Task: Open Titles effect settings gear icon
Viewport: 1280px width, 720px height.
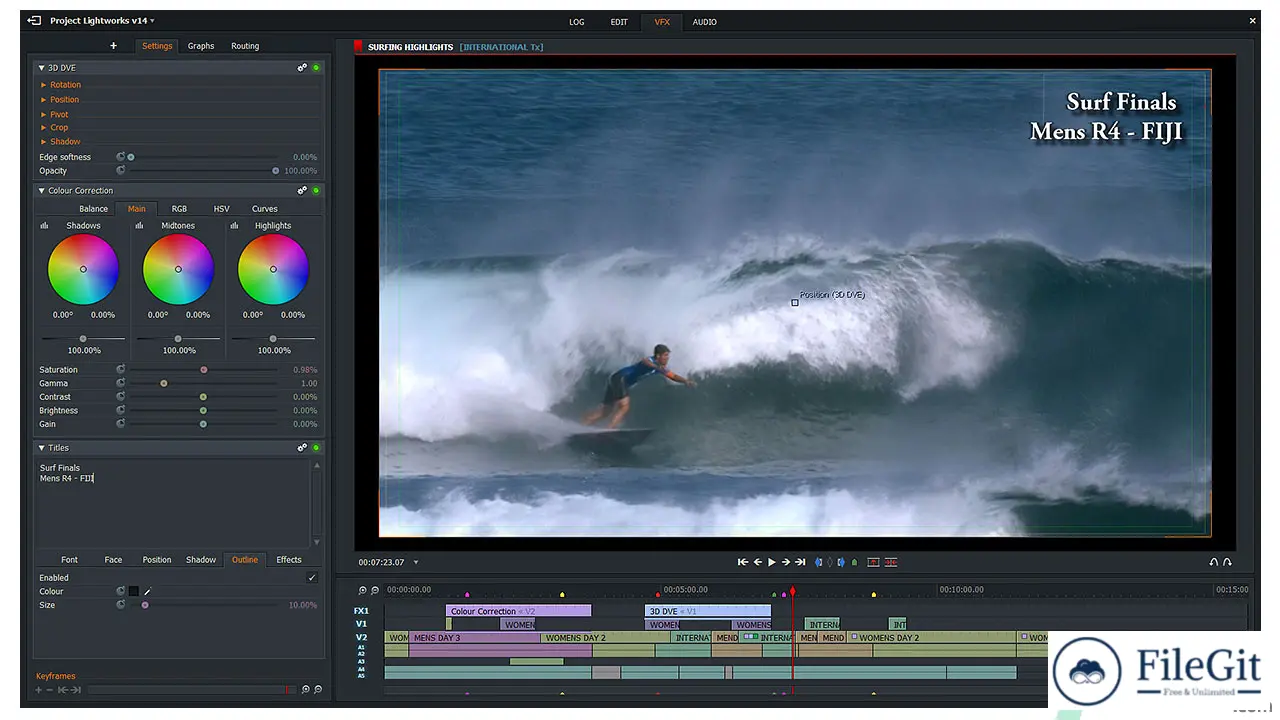Action: pos(302,448)
